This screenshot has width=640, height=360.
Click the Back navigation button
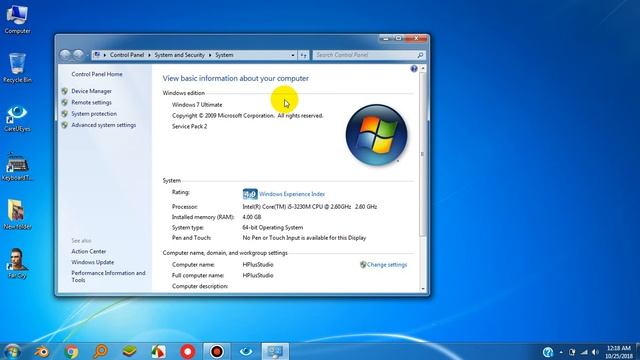[x=65, y=55]
